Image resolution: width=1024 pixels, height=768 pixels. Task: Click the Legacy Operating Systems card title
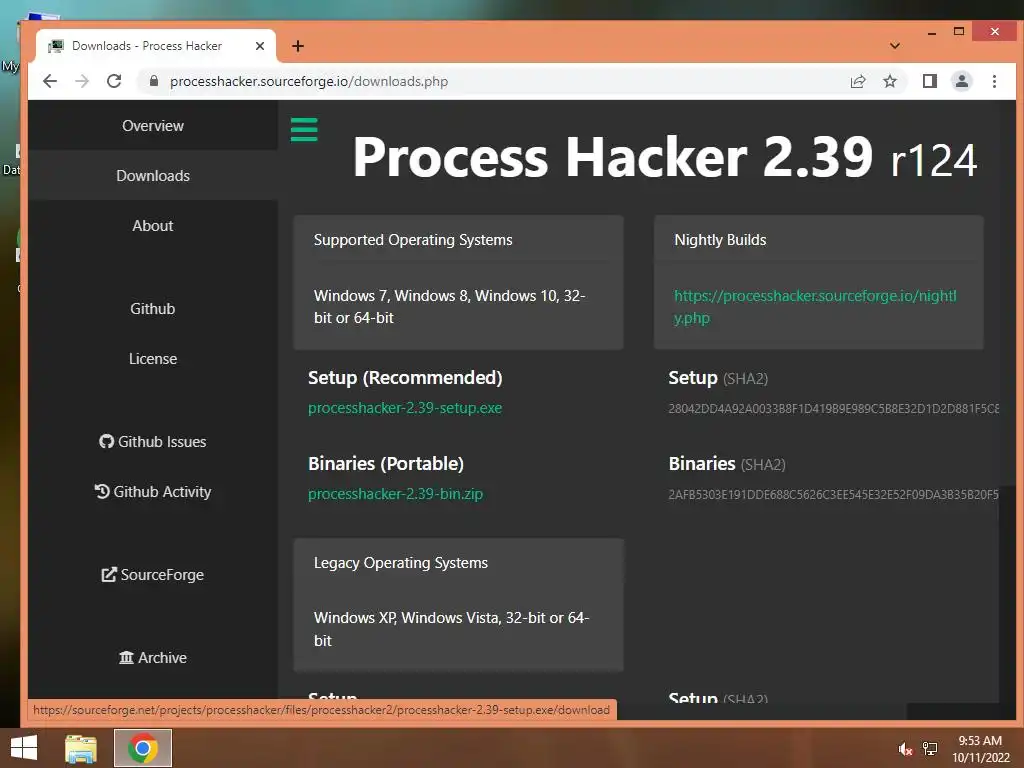click(x=400, y=563)
